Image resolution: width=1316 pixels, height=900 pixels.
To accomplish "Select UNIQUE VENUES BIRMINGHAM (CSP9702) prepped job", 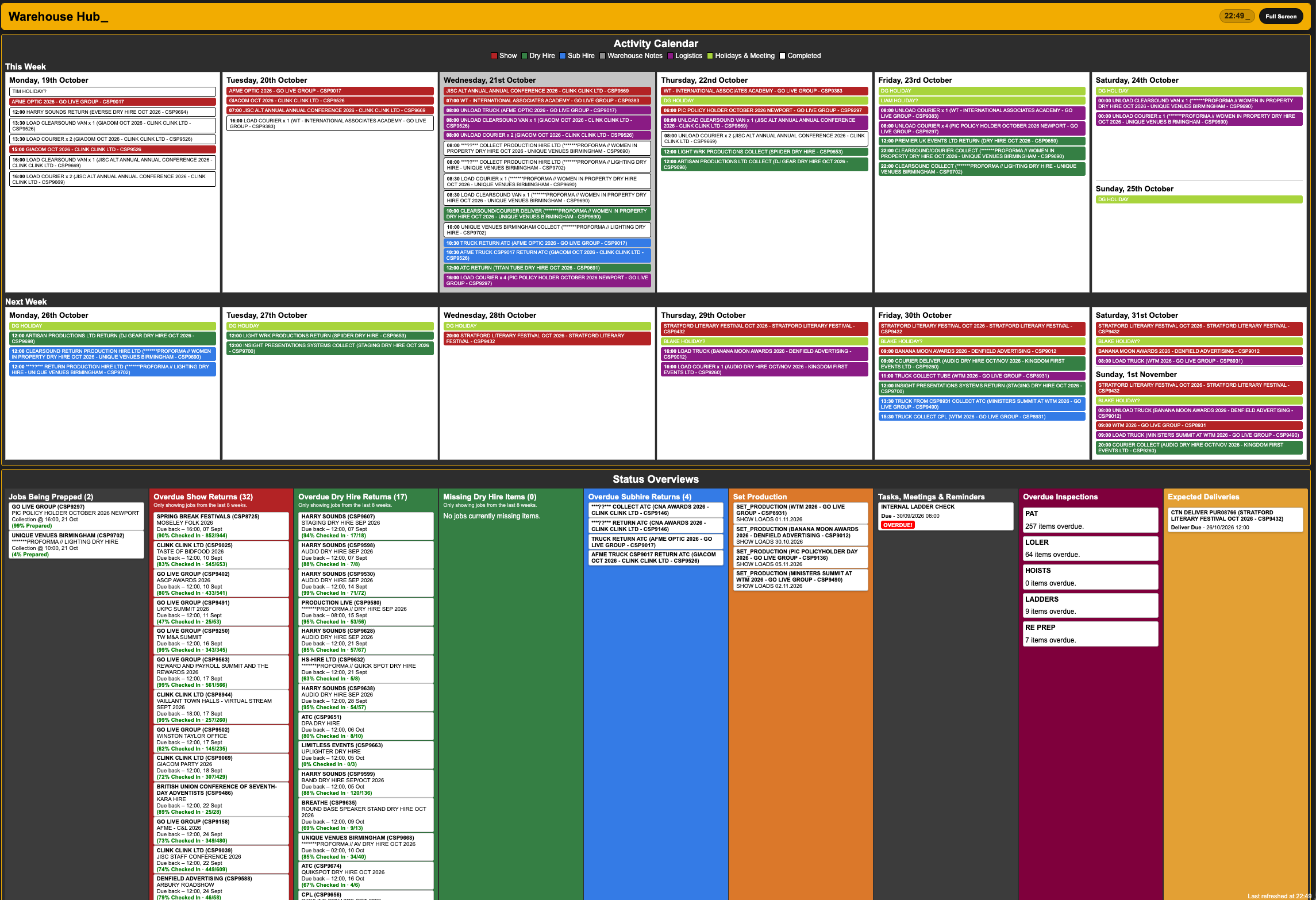I will click(x=76, y=545).
